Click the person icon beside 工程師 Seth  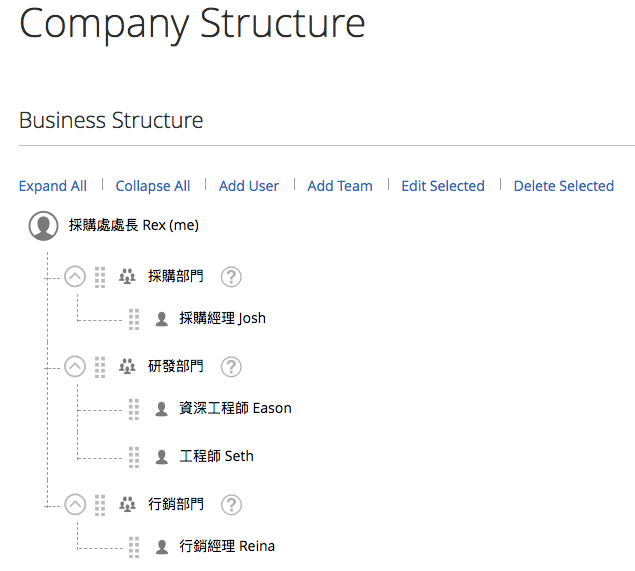(x=162, y=457)
